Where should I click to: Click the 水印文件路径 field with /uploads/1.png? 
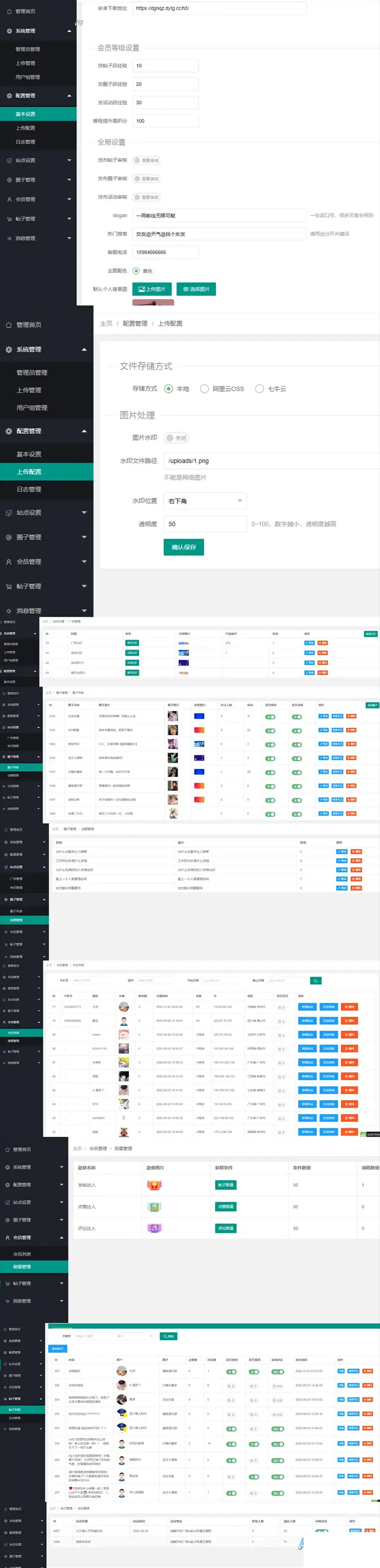point(271,461)
